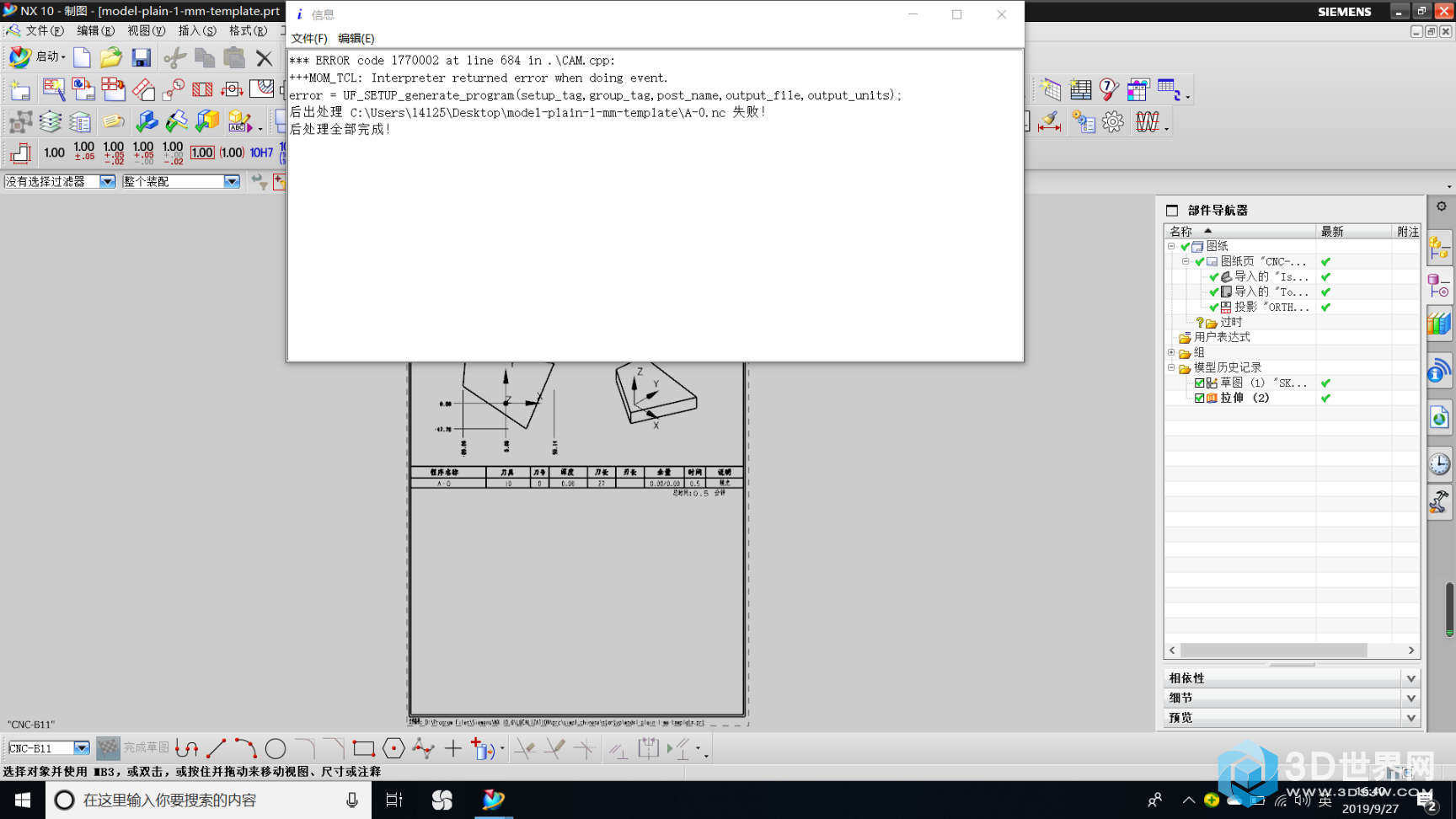Viewport: 1456px width, 819px height.
Task: Click the navigator horizontal scrollbar
Action: click(x=1274, y=650)
